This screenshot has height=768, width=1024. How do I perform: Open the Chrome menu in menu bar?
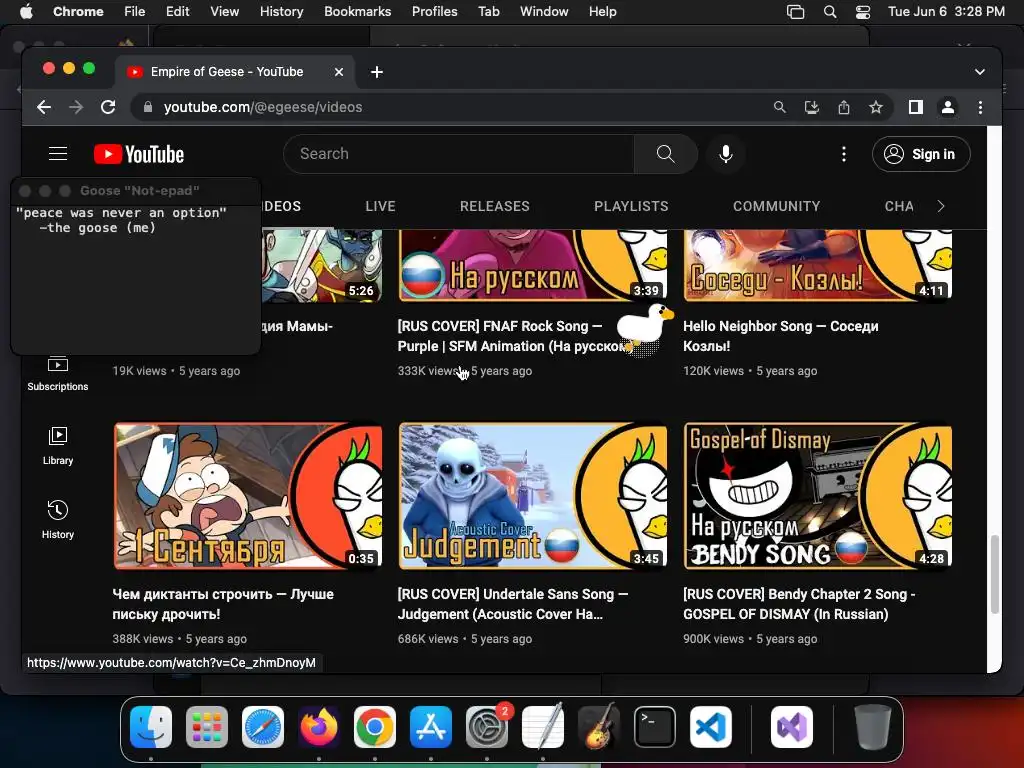pyautogui.click(x=78, y=12)
